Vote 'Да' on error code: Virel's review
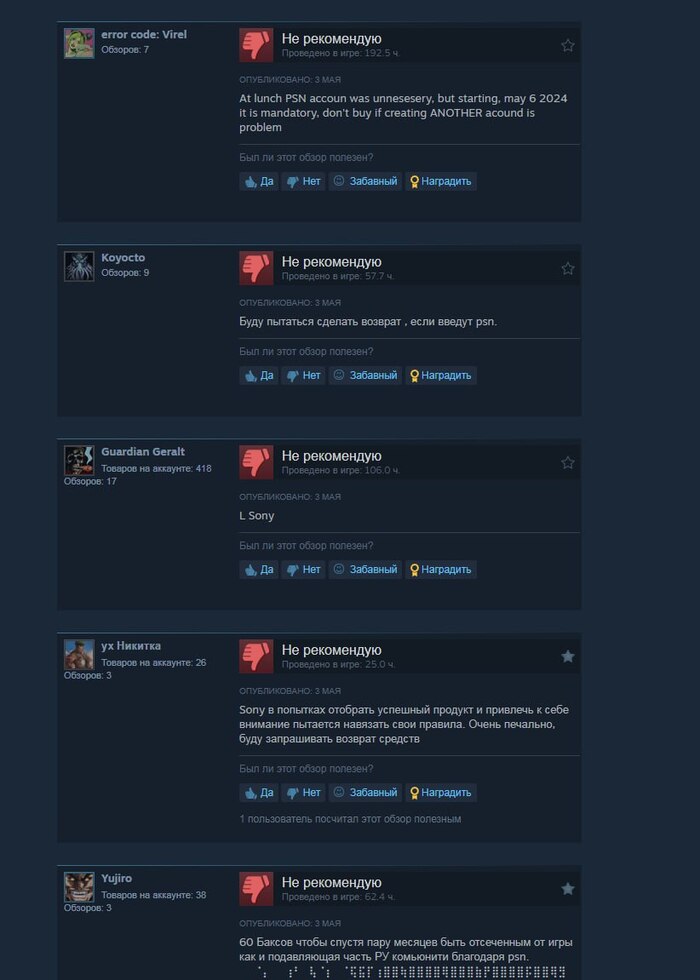 pos(259,181)
